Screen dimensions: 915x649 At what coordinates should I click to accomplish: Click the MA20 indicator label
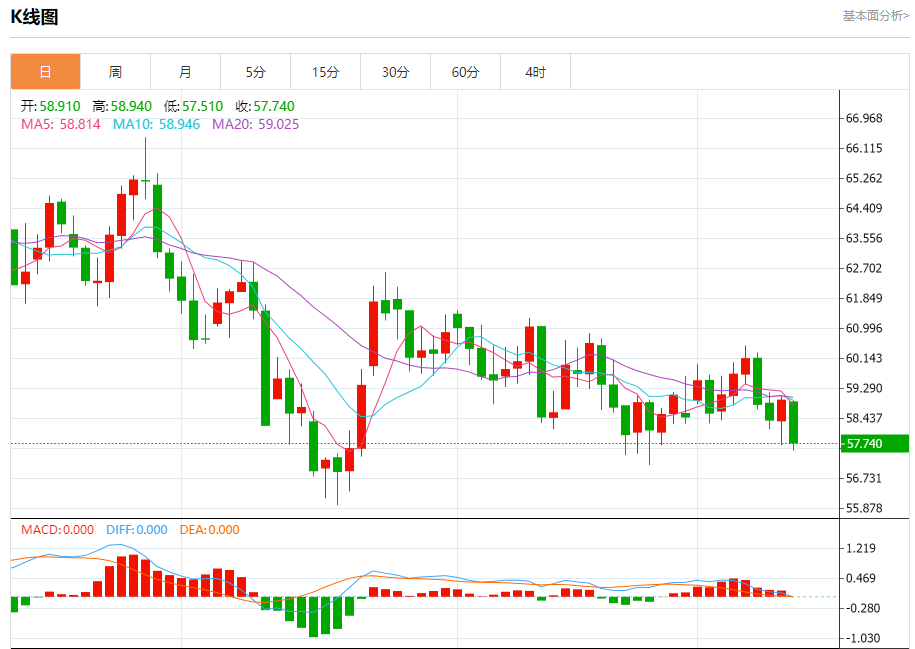(255, 124)
